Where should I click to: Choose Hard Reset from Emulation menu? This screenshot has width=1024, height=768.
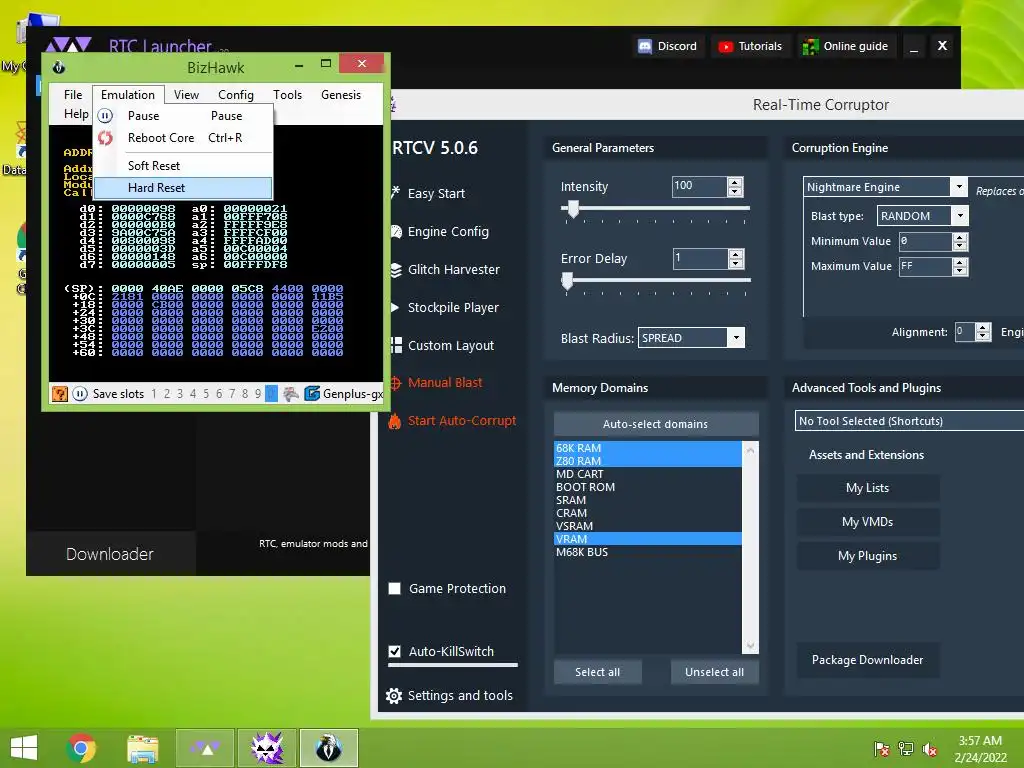[183, 188]
